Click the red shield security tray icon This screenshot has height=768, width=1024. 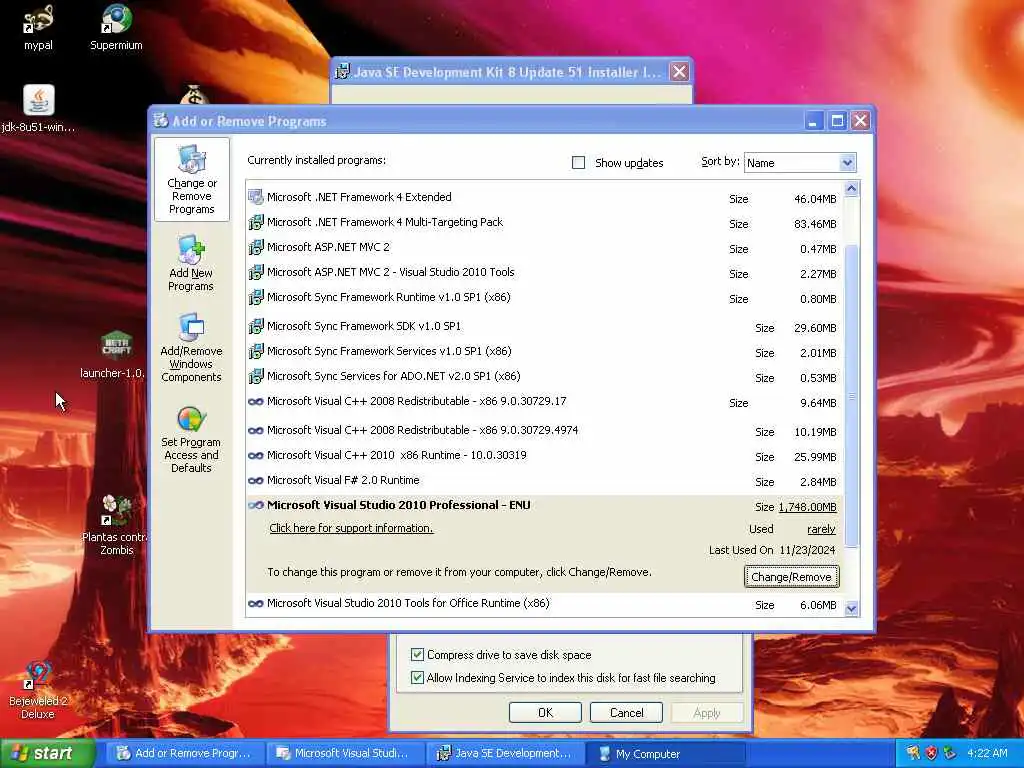click(x=931, y=753)
